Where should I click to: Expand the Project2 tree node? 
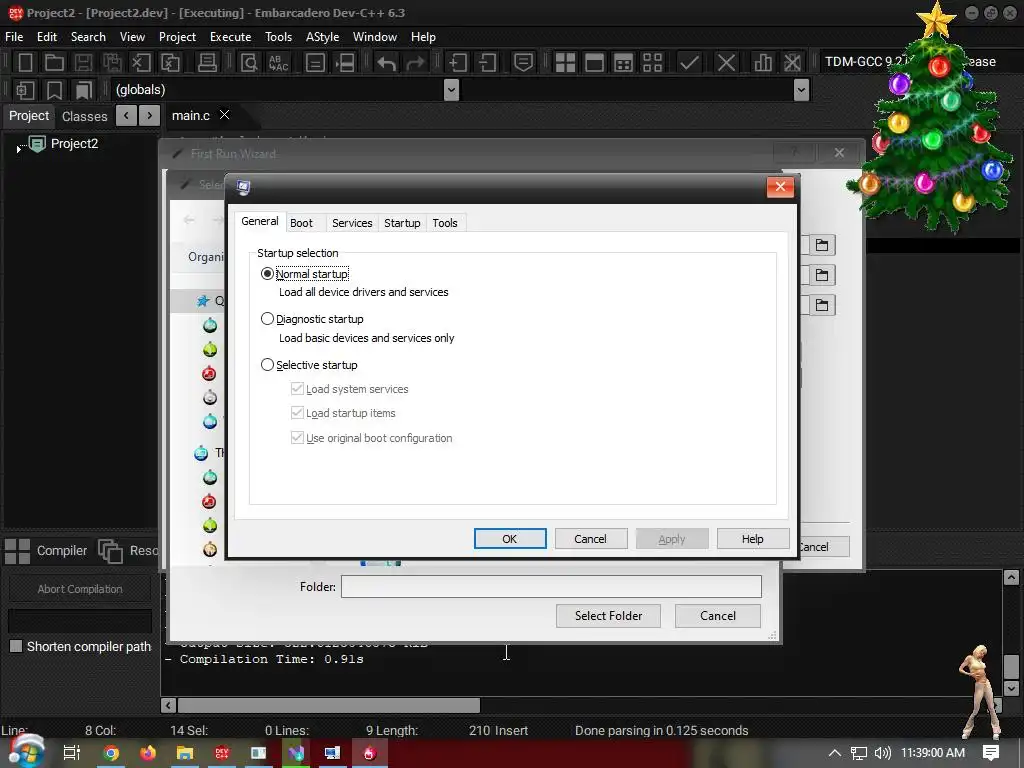pyautogui.click(x=18, y=149)
